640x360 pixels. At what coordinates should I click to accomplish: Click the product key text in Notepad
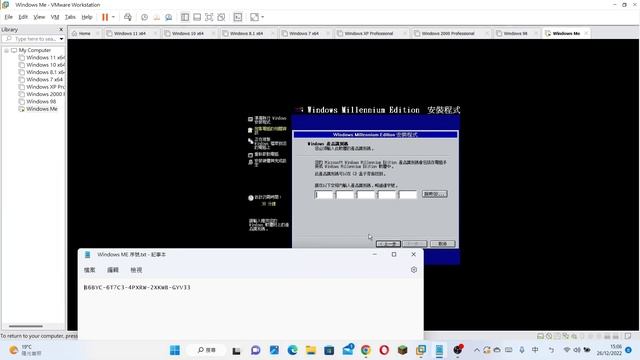coord(137,287)
